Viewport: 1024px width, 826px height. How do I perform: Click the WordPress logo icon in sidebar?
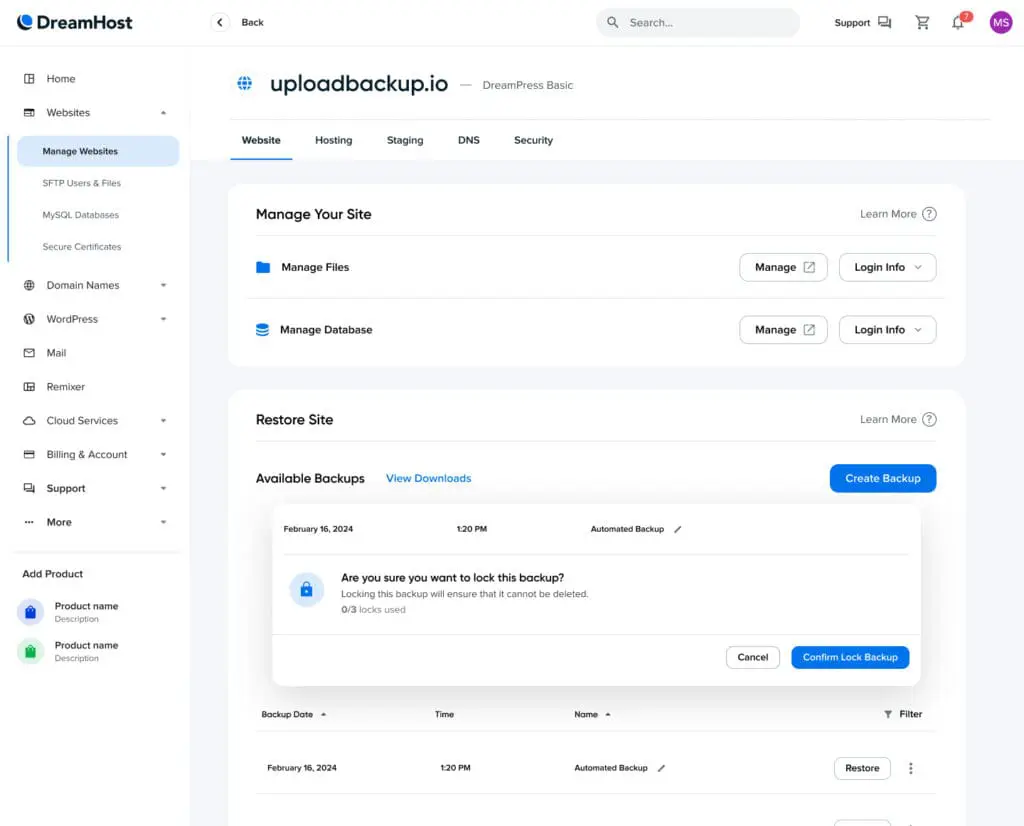(29, 319)
